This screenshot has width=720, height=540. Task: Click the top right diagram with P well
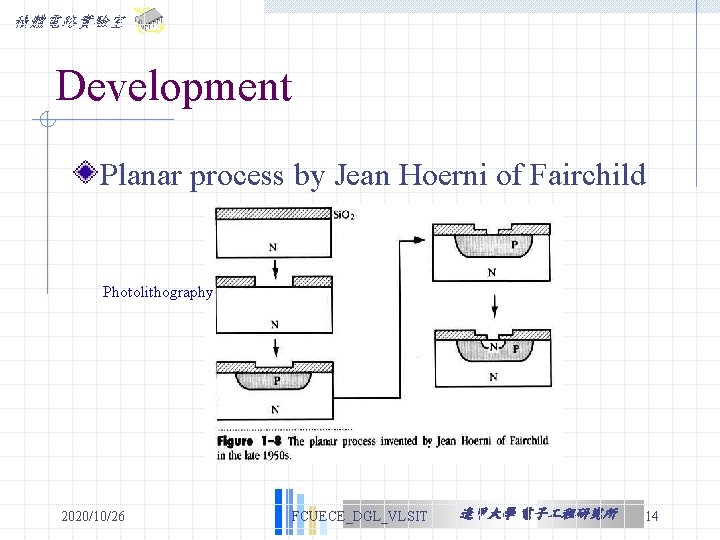491,253
